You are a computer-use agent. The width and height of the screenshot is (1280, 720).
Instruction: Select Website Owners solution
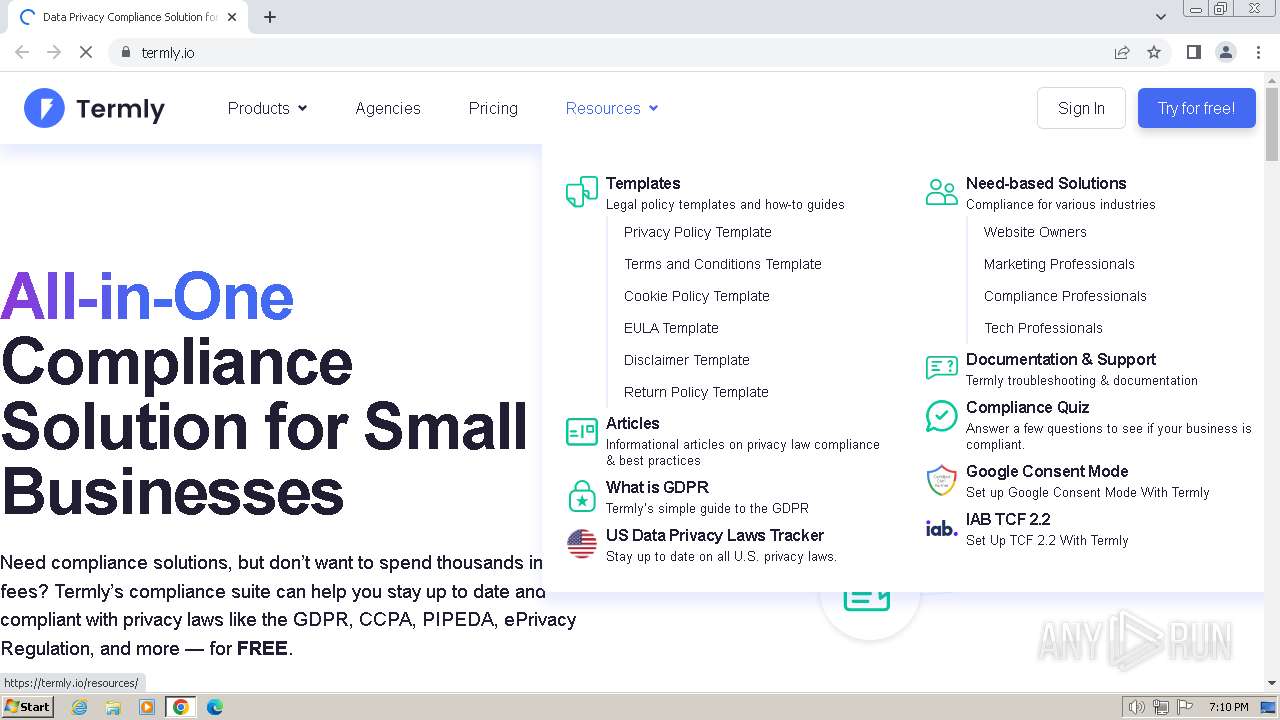click(1035, 232)
